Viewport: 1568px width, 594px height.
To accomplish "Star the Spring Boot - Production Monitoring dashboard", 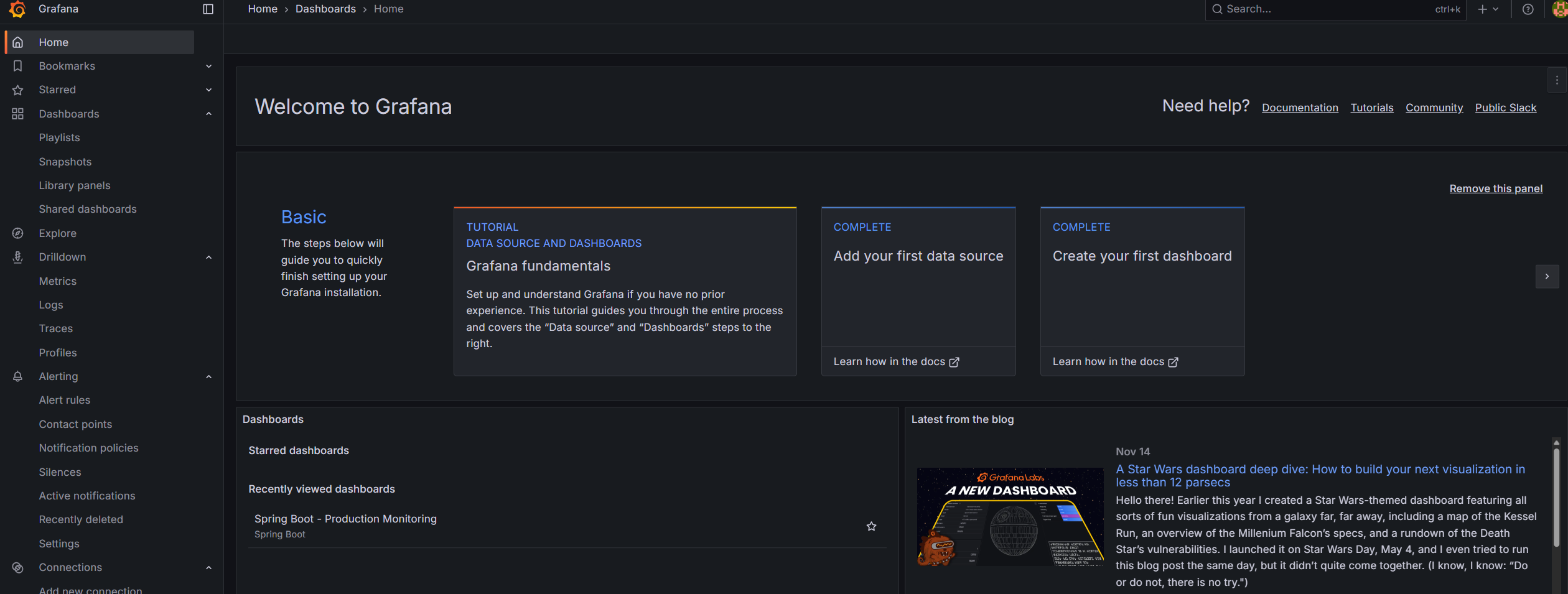I will click(871, 526).
